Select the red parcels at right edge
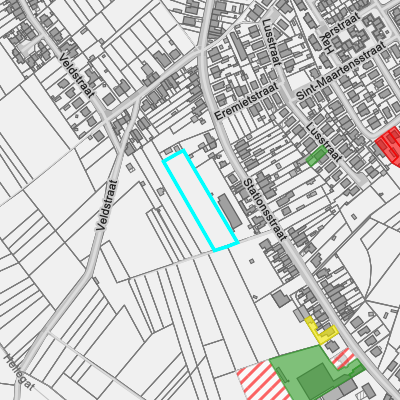 (389, 146)
